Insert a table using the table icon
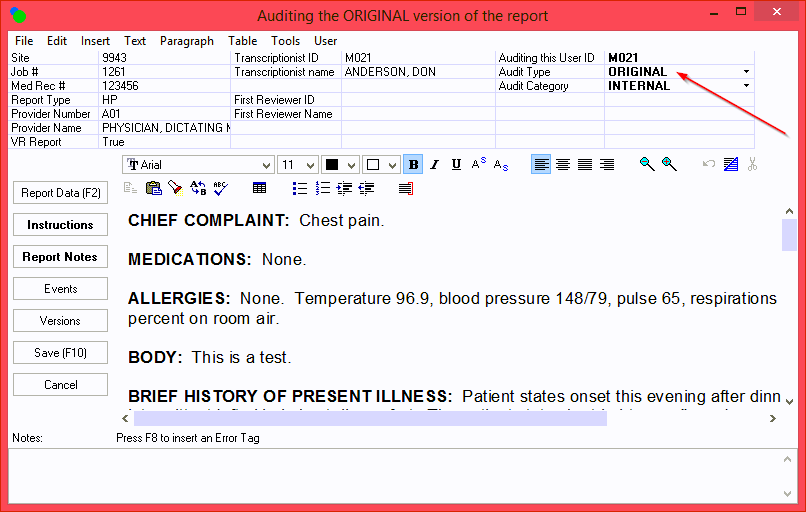This screenshot has width=806, height=512. [x=260, y=188]
